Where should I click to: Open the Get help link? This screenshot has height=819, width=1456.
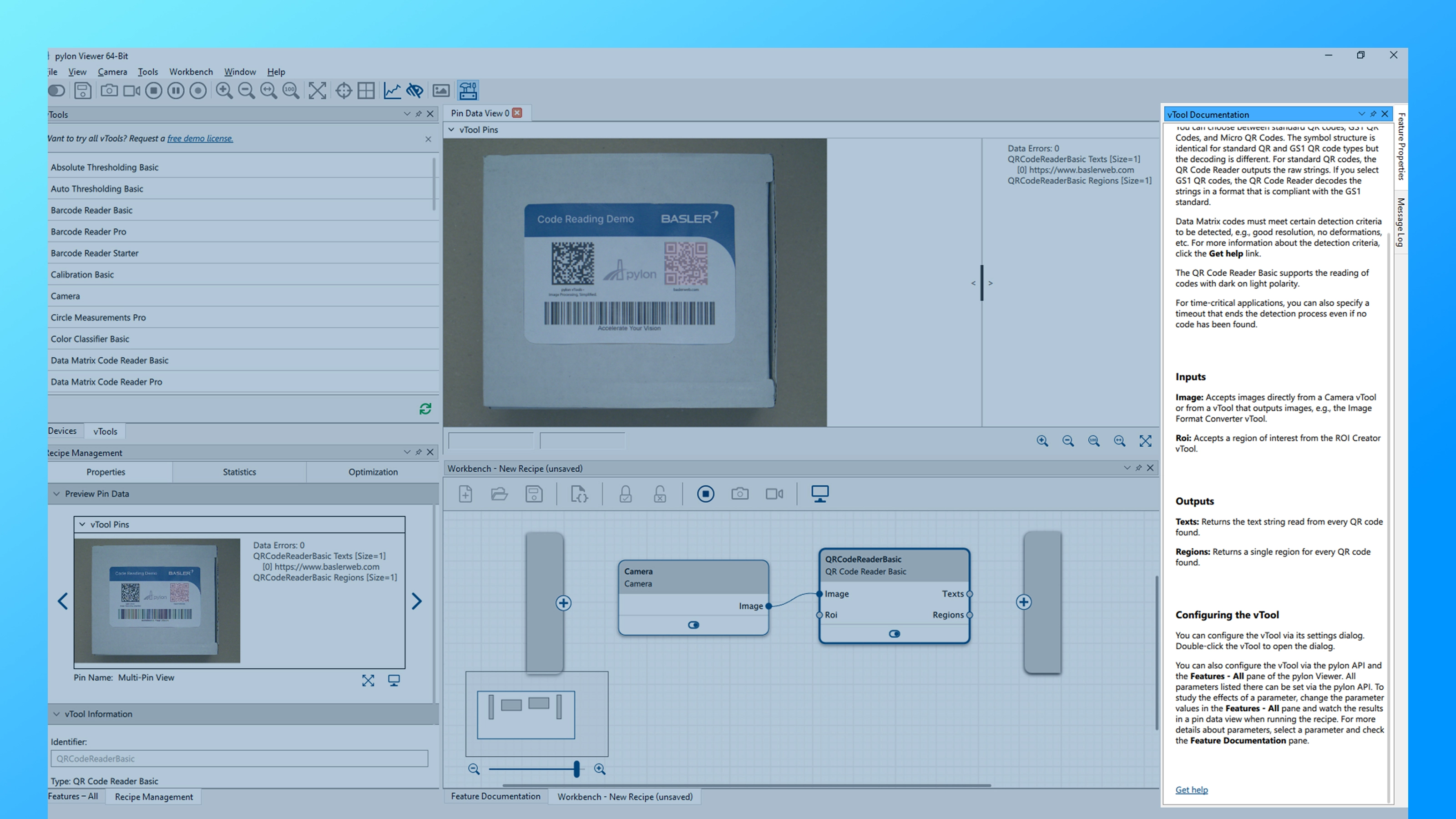(x=1192, y=789)
